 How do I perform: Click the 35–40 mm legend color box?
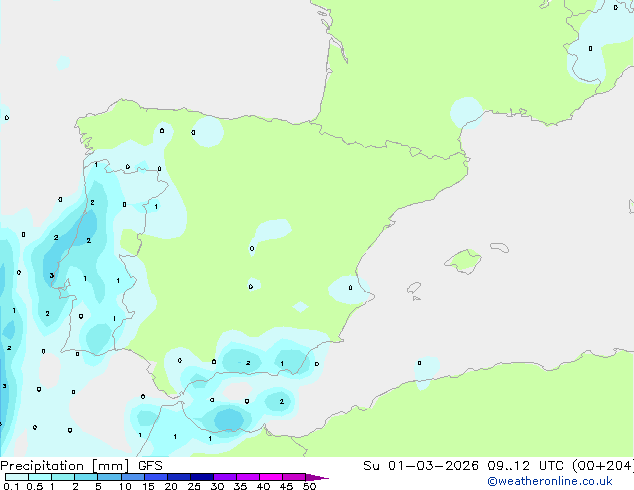[x=247, y=477]
